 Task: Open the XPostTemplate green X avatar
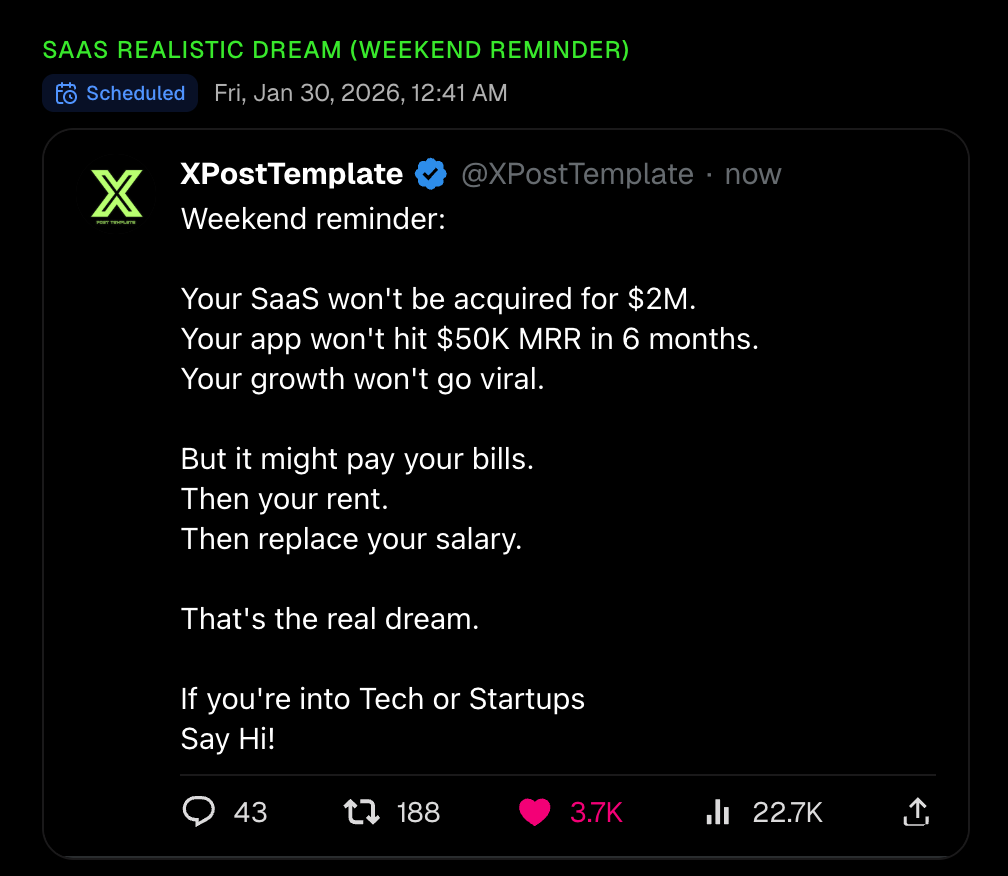(x=116, y=196)
